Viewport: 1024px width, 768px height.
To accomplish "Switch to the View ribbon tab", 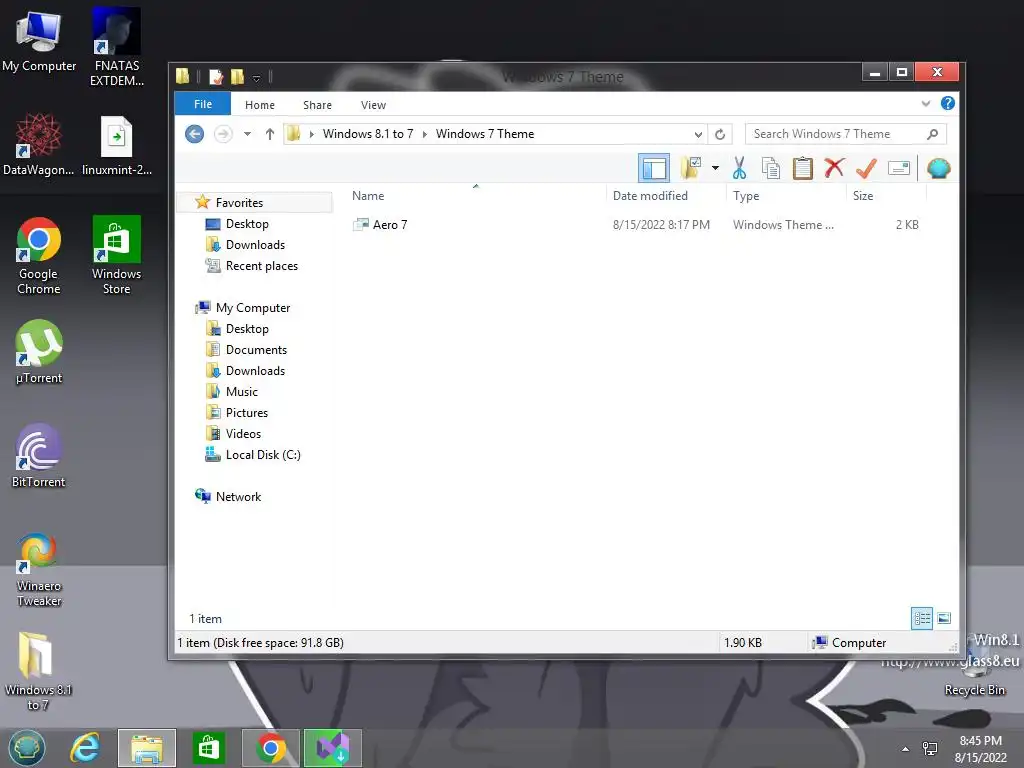I will pyautogui.click(x=374, y=105).
